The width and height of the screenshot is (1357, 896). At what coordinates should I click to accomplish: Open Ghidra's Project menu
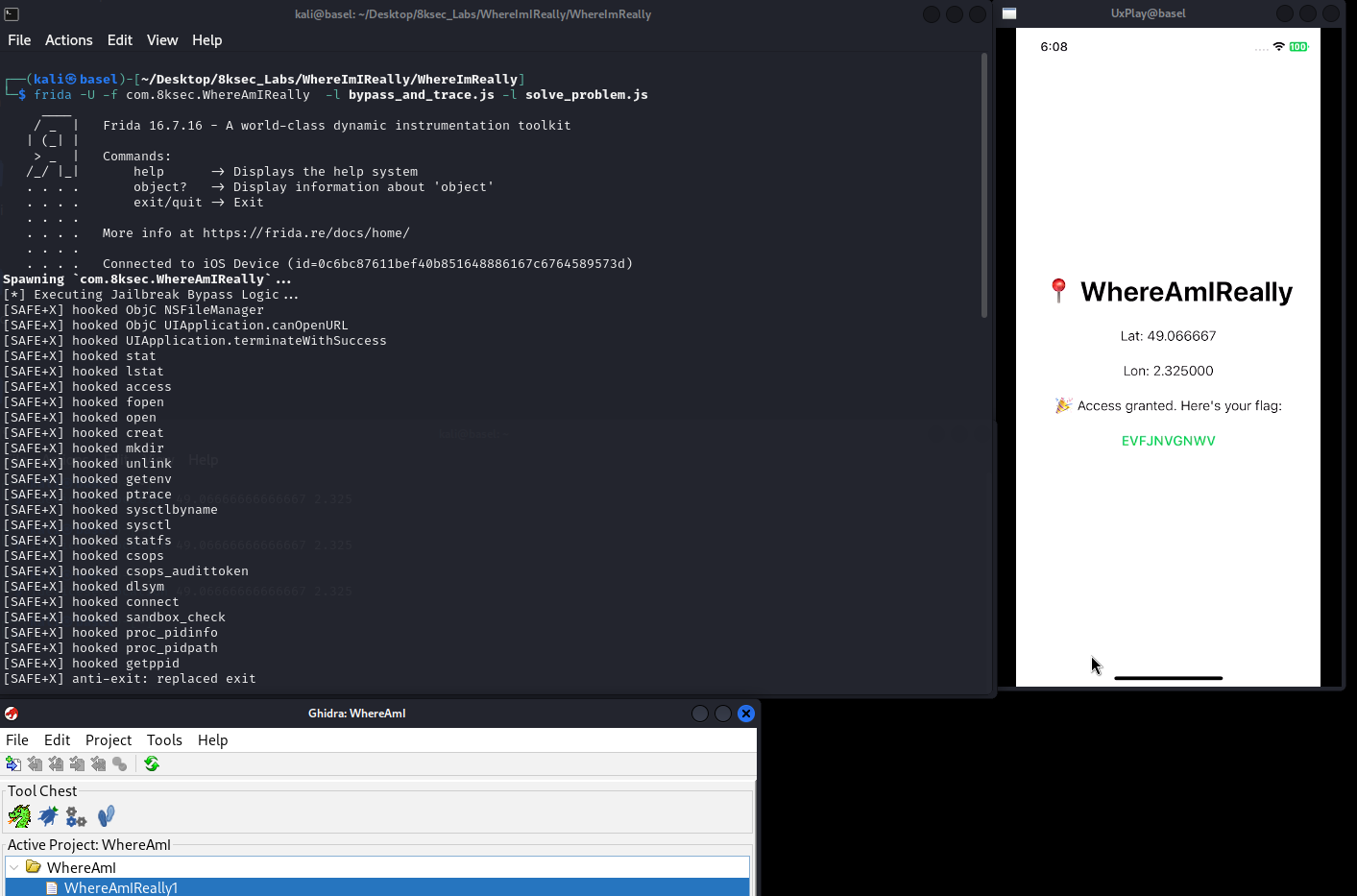109,740
